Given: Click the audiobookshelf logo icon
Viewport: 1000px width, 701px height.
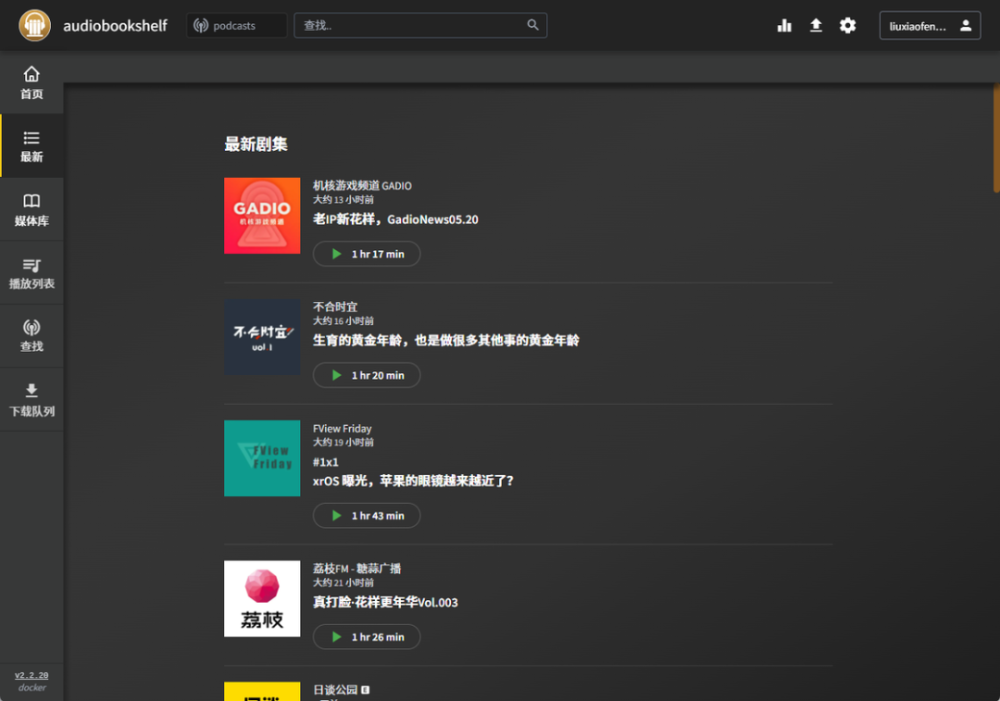Looking at the screenshot, I should pyautogui.click(x=34, y=26).
